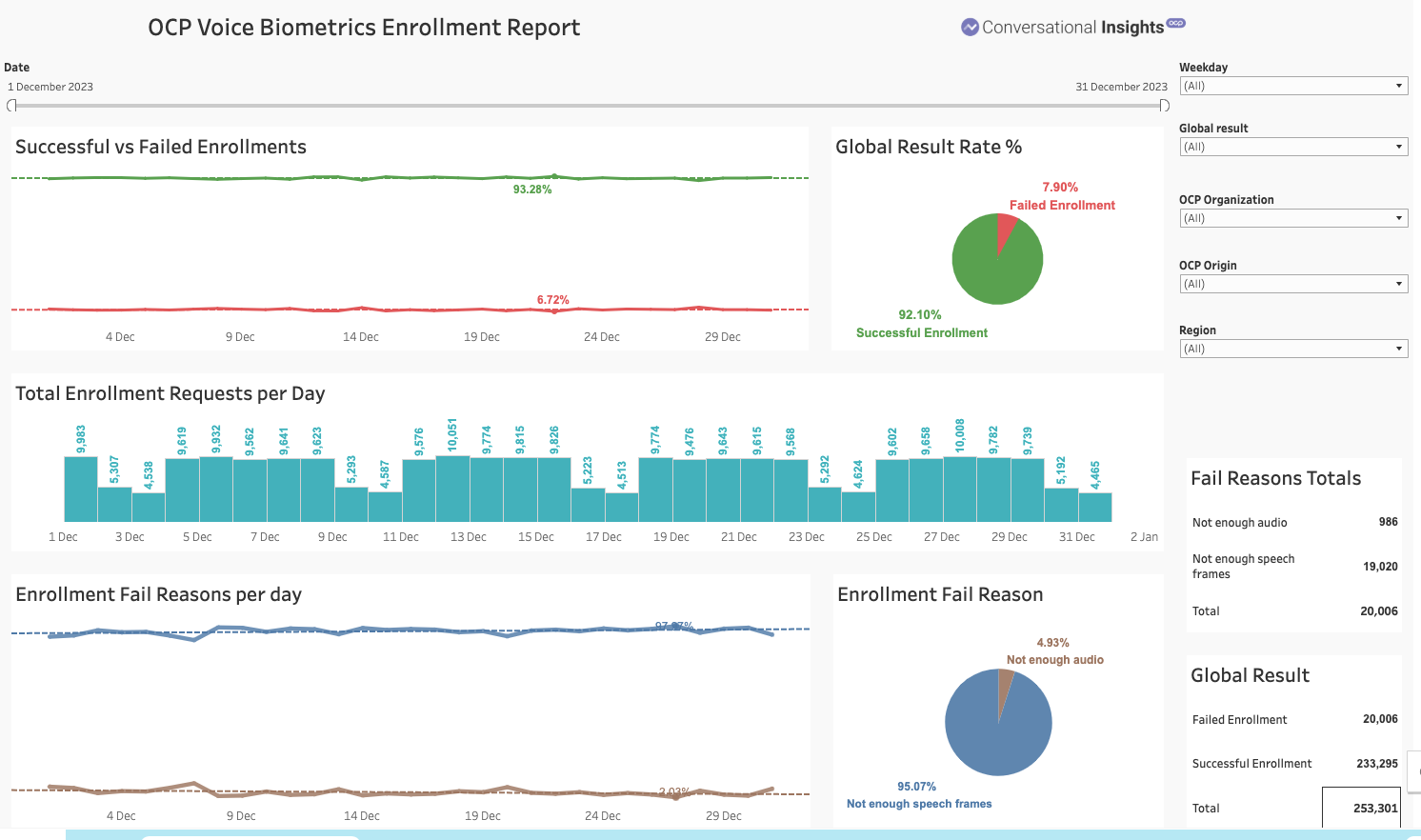Click the 9,983 bar for 1 Dec

81,489
